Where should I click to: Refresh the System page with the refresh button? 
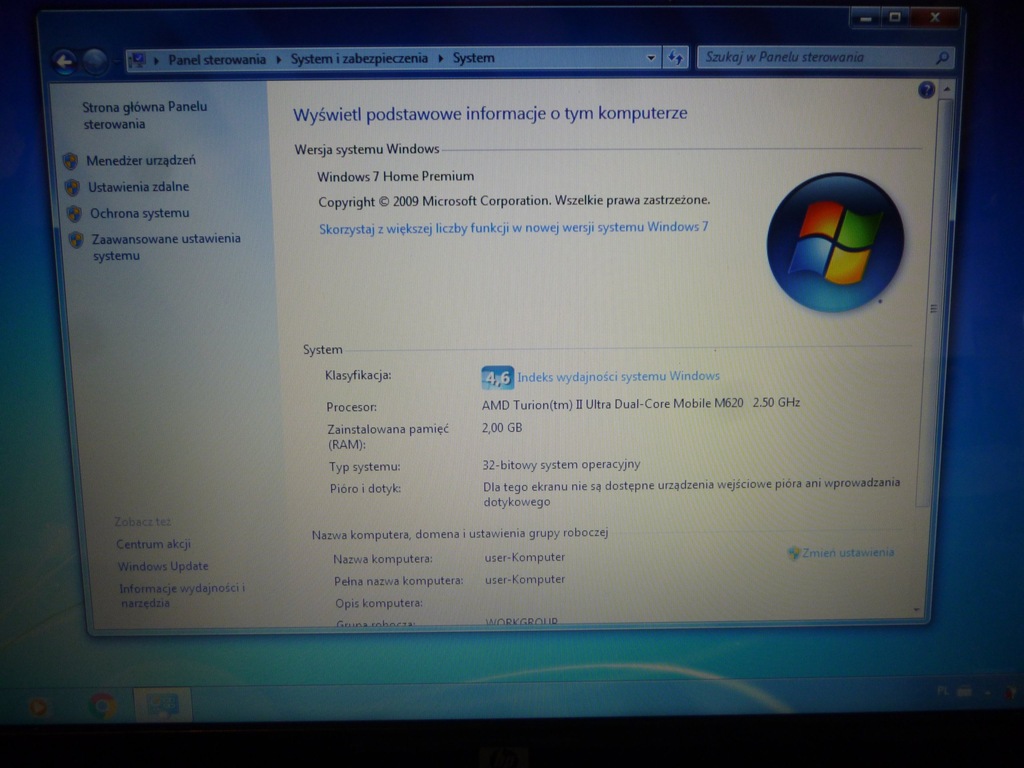click(675, 58)
